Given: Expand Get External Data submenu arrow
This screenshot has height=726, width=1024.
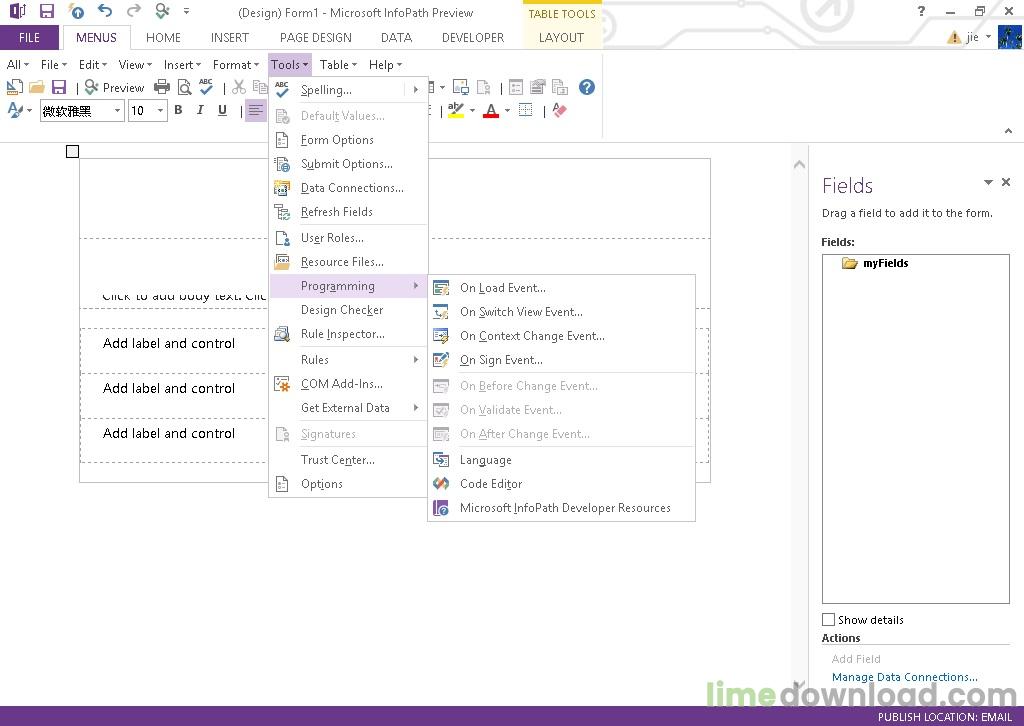Looking at the screenshot, I should [416, 408].
